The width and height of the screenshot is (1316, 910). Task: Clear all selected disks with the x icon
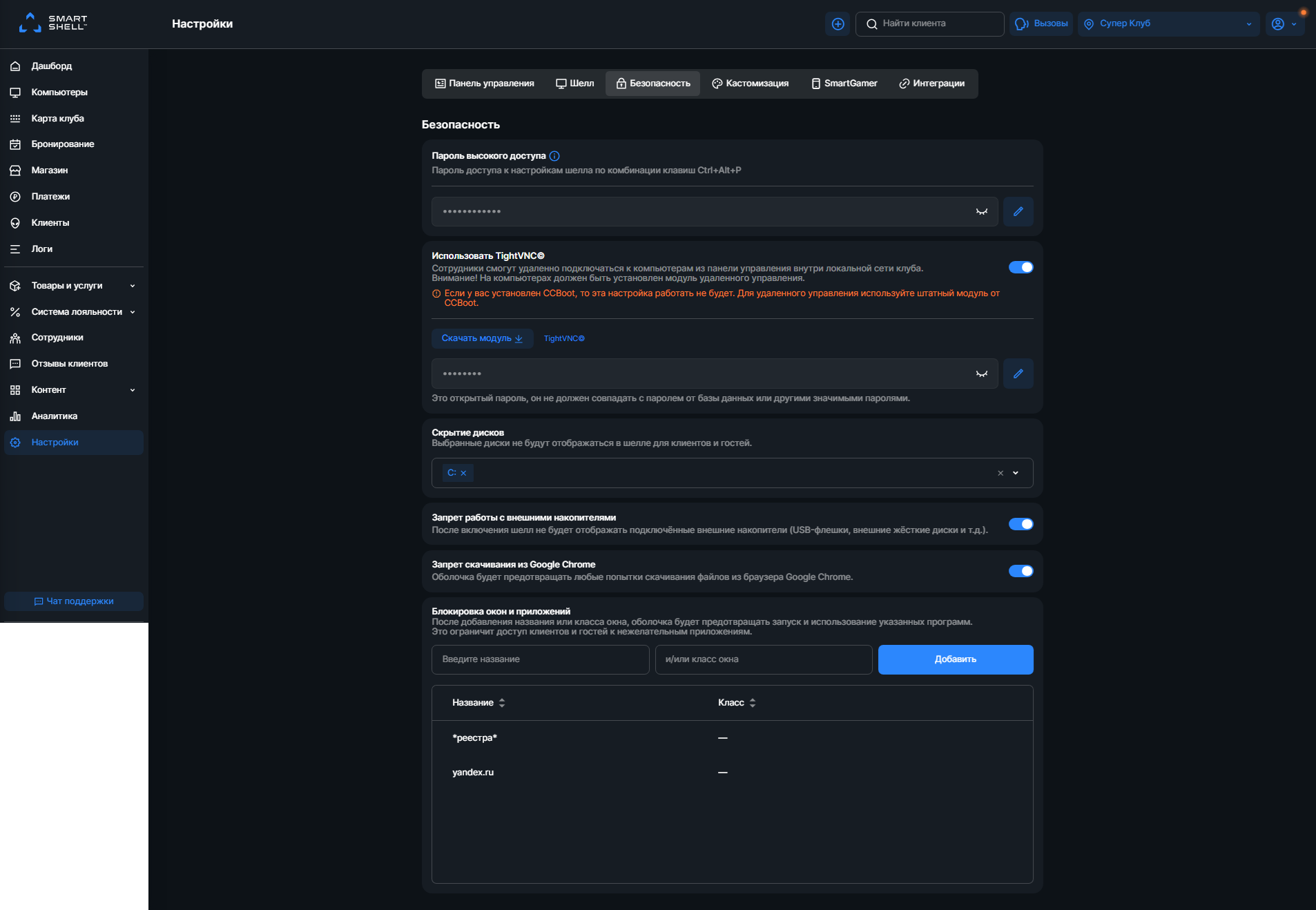pos(1000,473)
